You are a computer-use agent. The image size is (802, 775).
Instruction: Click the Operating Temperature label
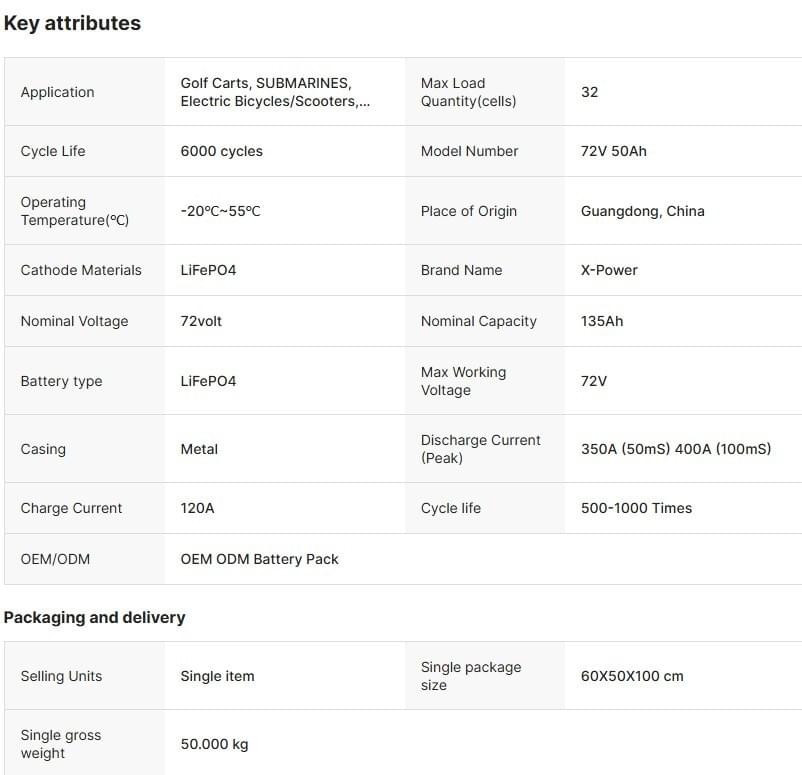[x=75, y=211]
